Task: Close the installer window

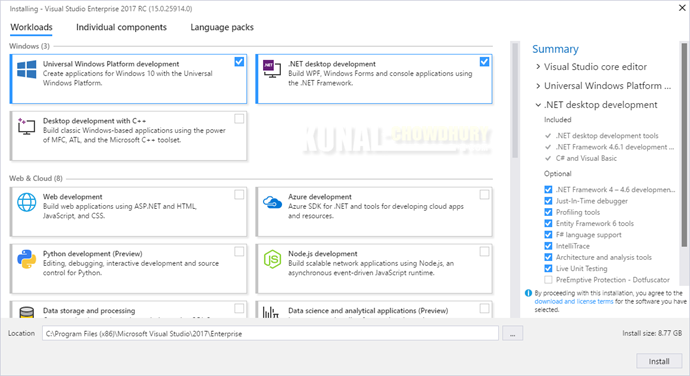Action: (x=682, y=8)
